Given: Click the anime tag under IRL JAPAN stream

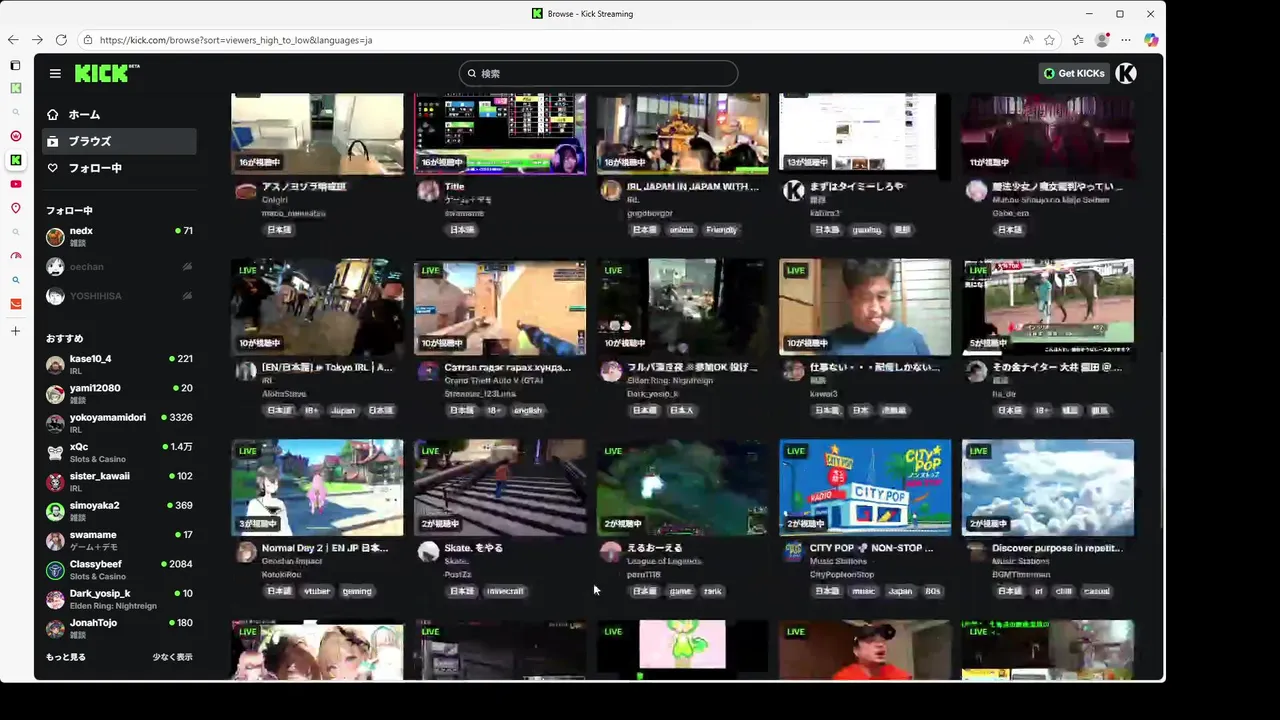Looking at the screenshot, I should tap(681, 230).
